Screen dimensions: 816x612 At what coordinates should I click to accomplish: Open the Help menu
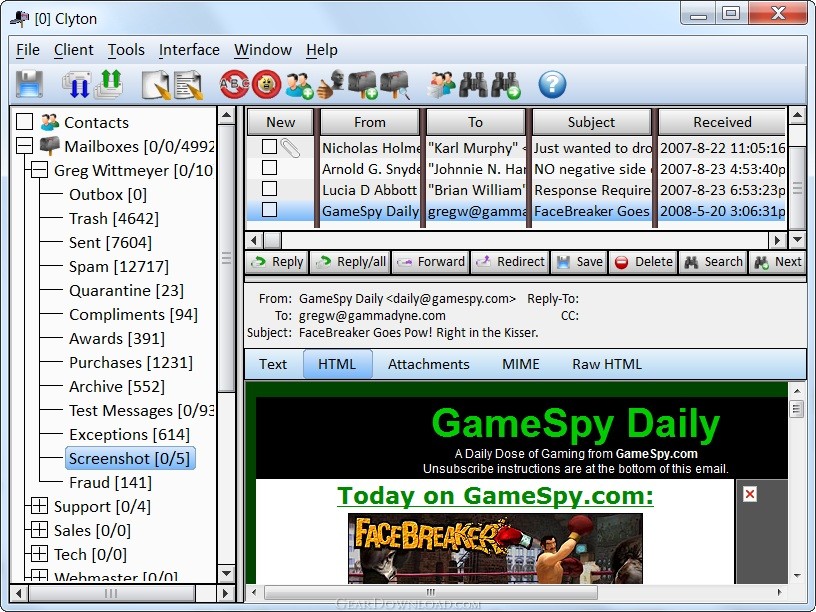point(322,50)
